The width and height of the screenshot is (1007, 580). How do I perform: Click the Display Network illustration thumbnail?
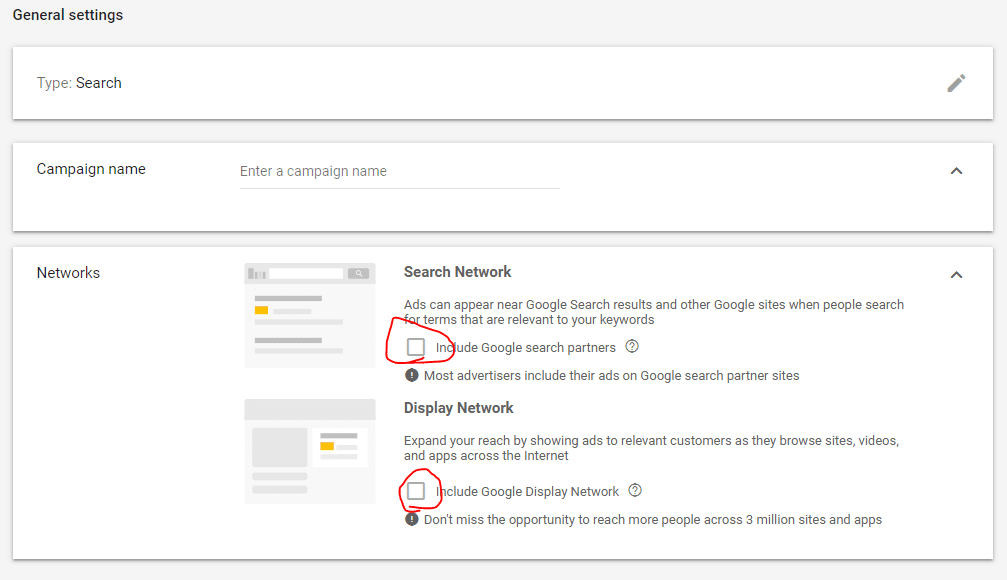(310, 451)
